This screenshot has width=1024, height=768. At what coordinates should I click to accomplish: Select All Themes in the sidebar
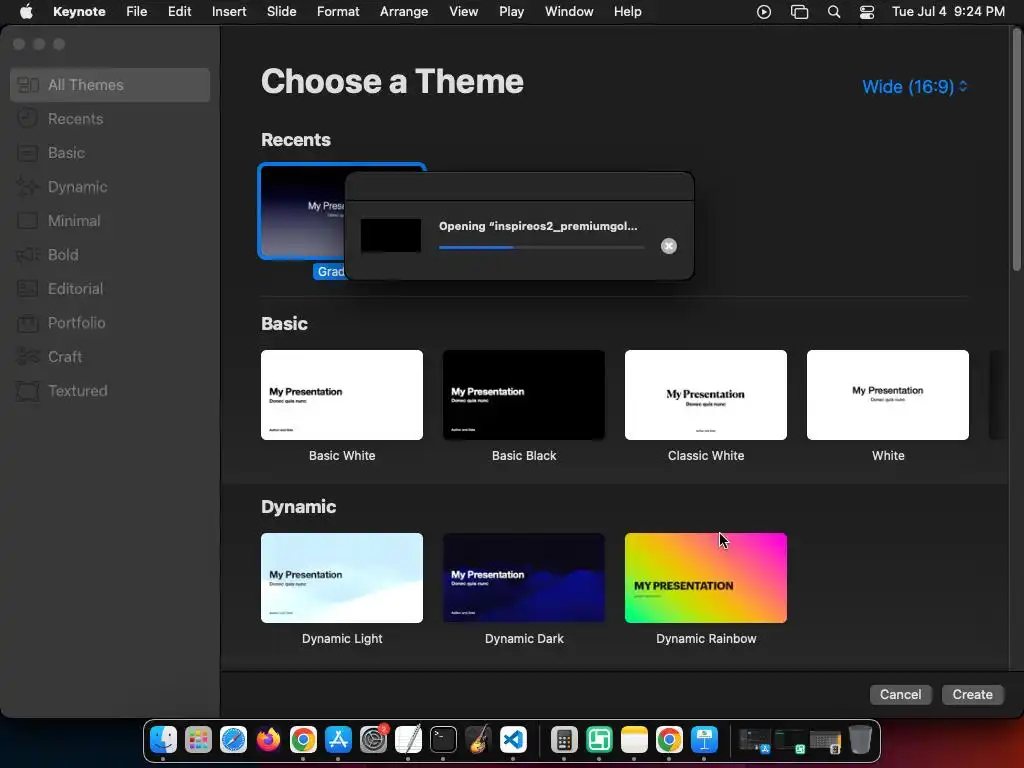pyautogui.click(x=110, y=85)
